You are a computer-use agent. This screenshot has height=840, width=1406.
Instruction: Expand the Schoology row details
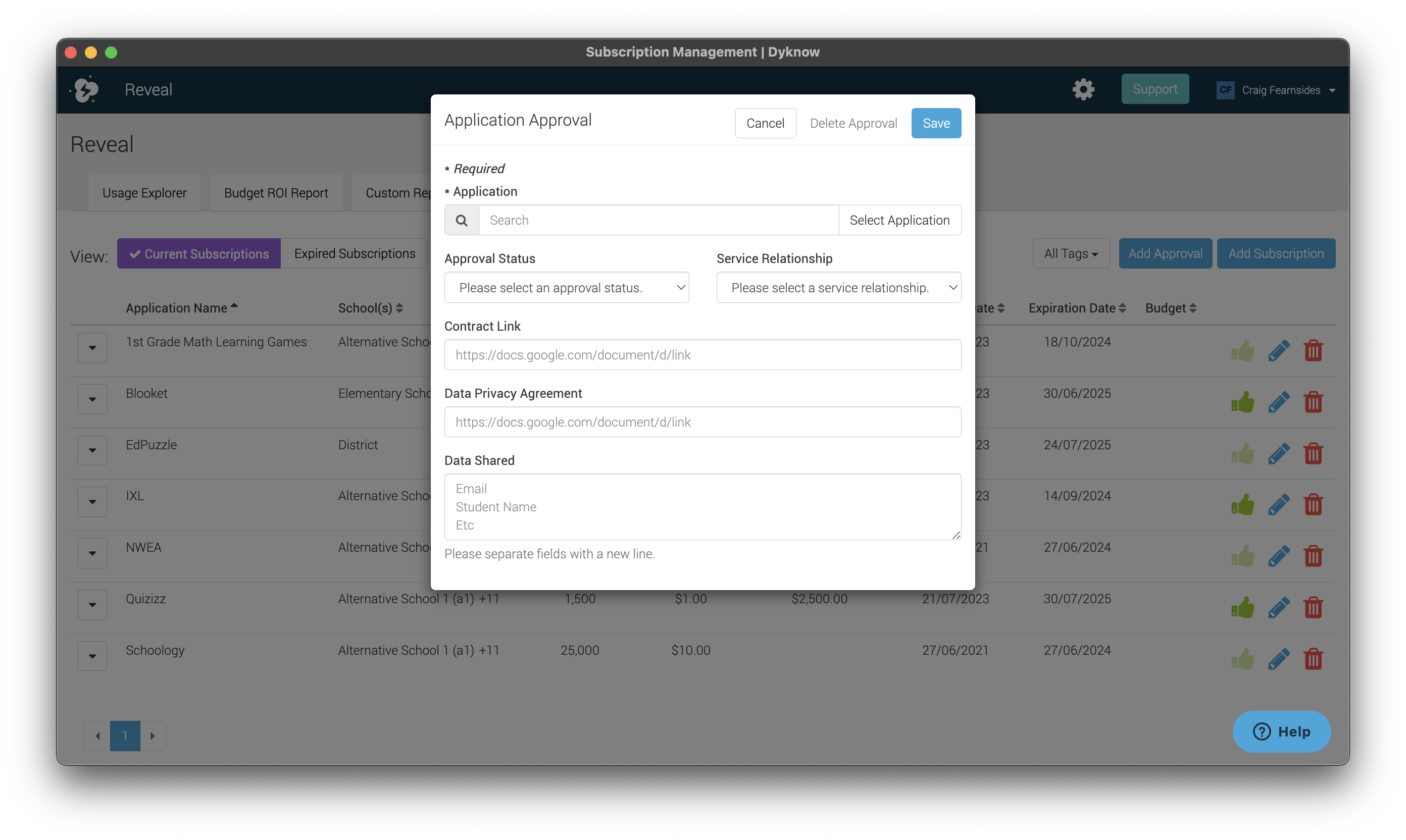(92, 656)
